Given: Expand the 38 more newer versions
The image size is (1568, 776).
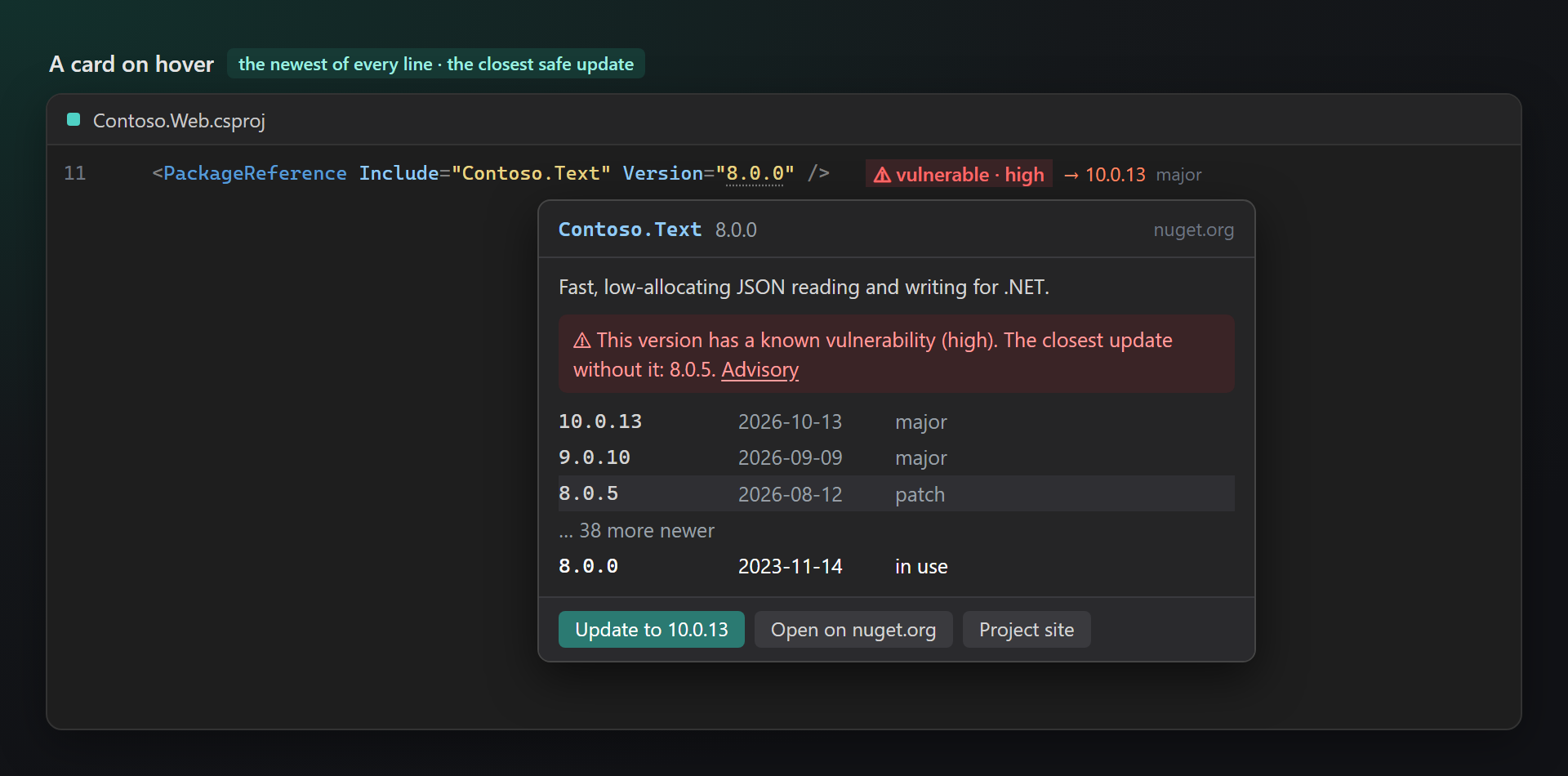Looking at the screenshot, I should point(636,531).
